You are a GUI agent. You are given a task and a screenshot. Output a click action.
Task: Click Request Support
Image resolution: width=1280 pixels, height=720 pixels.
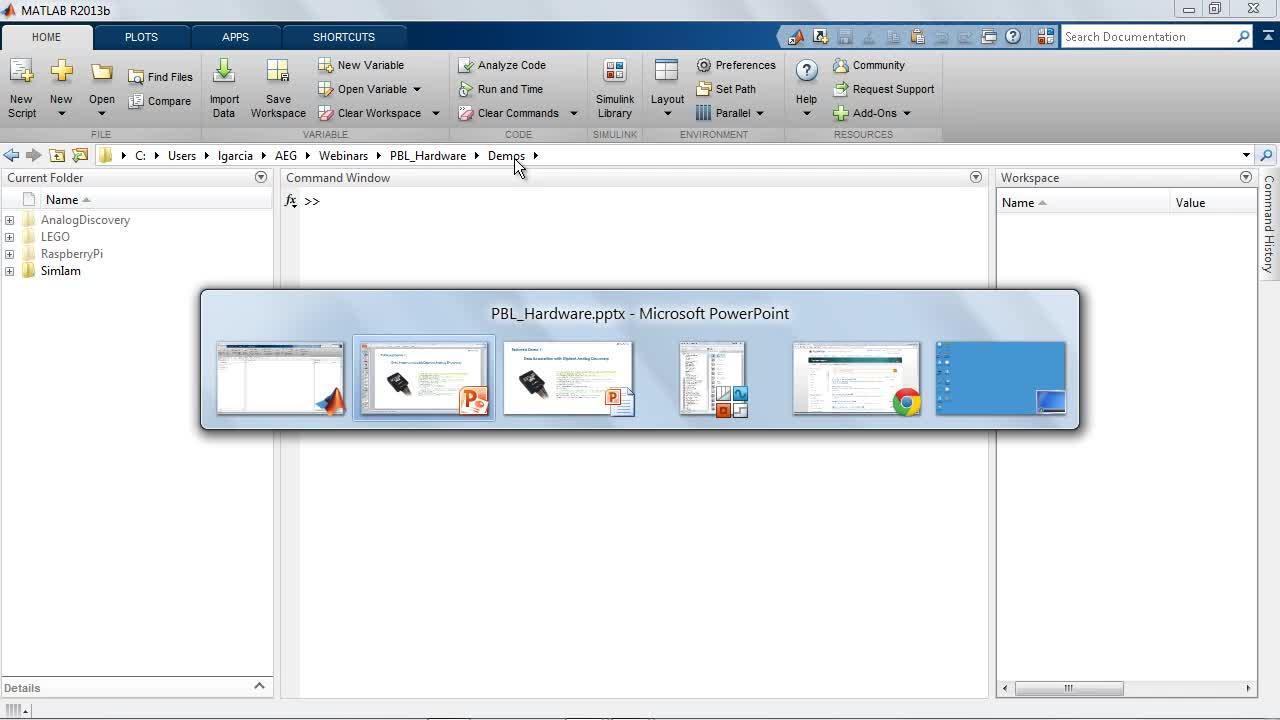(884, 89)
